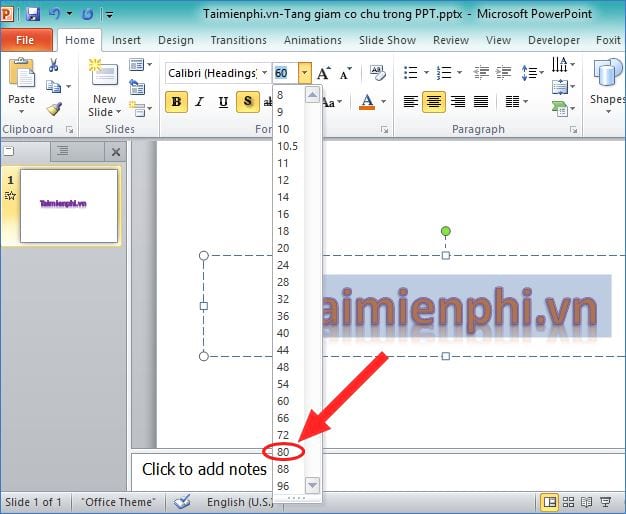
Task: Open the Paragraph dialog launcher
Action: [573, 130]
